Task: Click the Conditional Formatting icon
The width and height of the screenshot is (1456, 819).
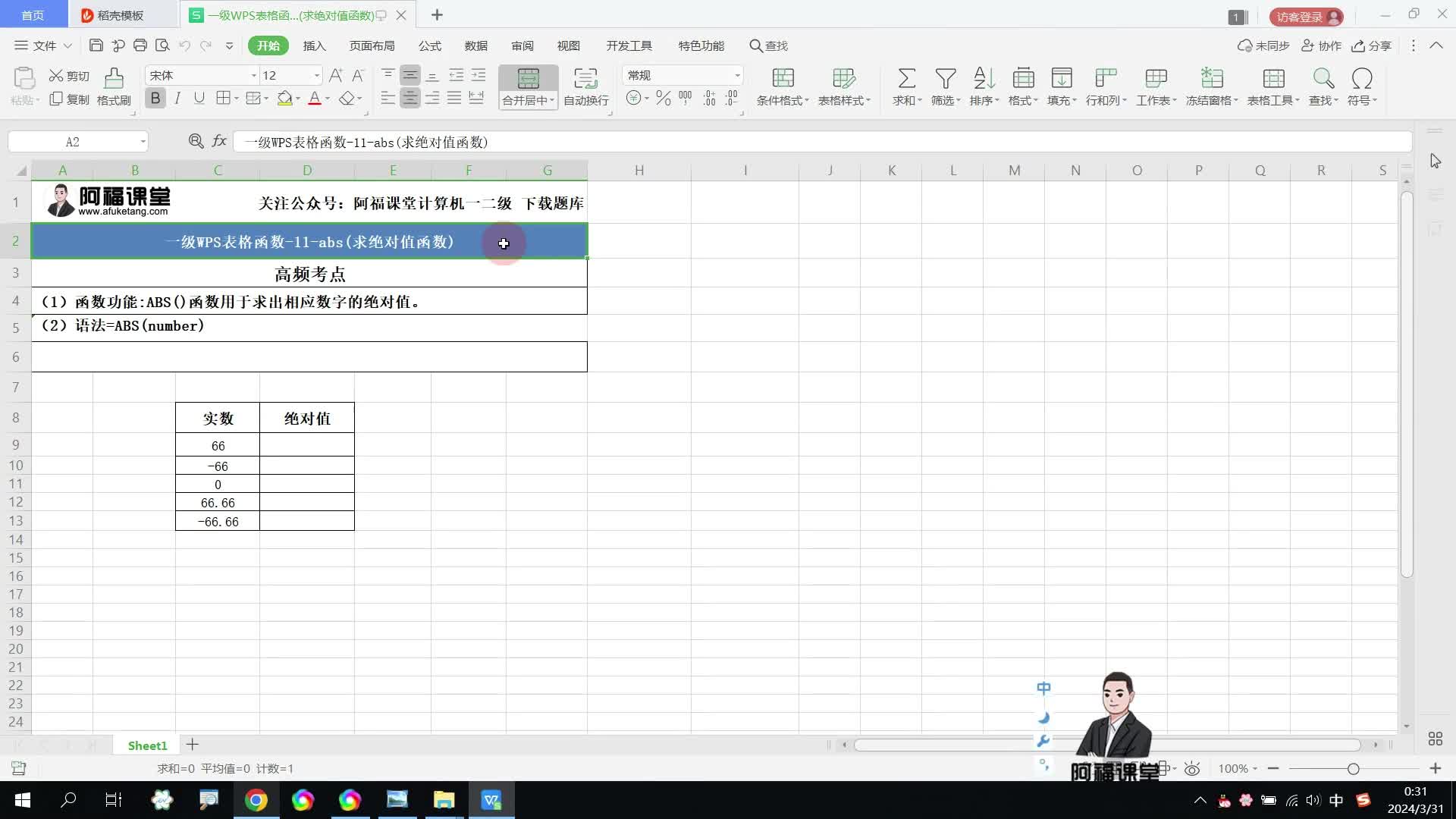Action: 783,78
